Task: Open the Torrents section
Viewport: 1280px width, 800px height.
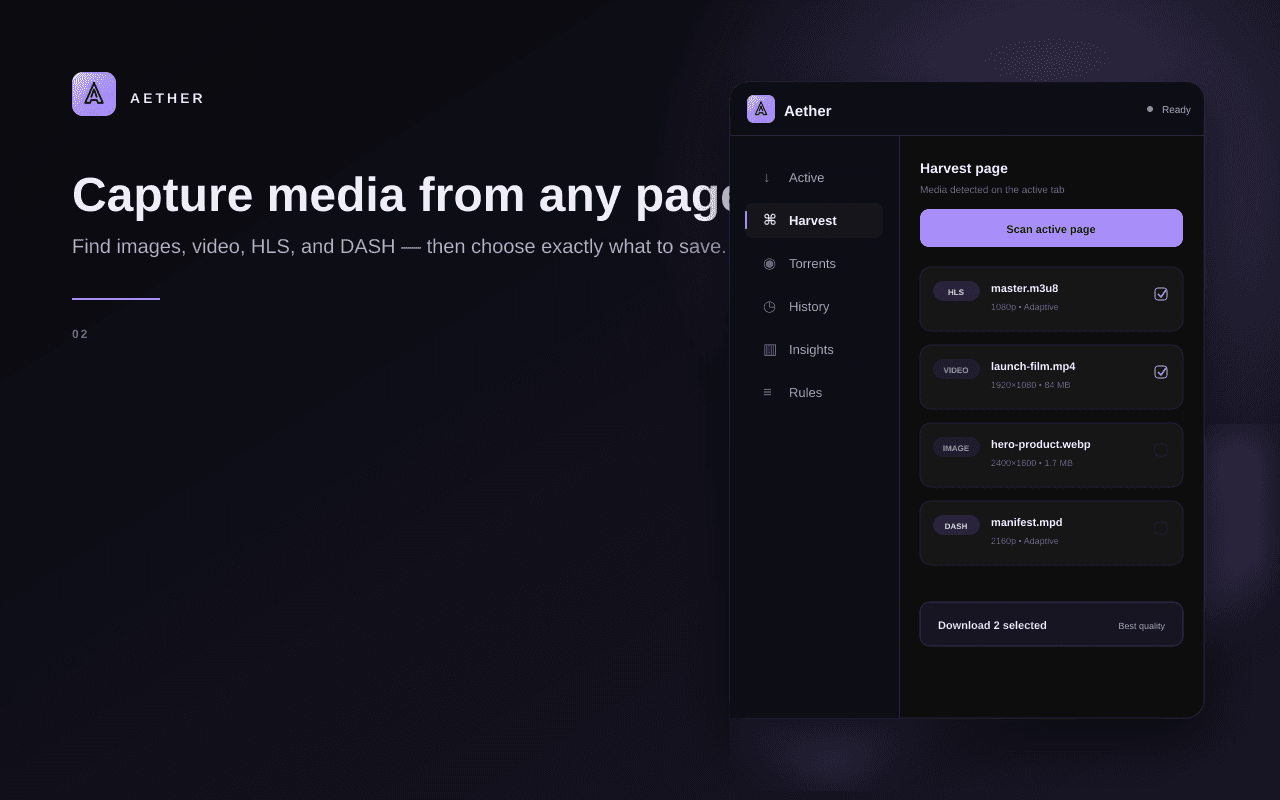Action: click(x=814, y=263)
